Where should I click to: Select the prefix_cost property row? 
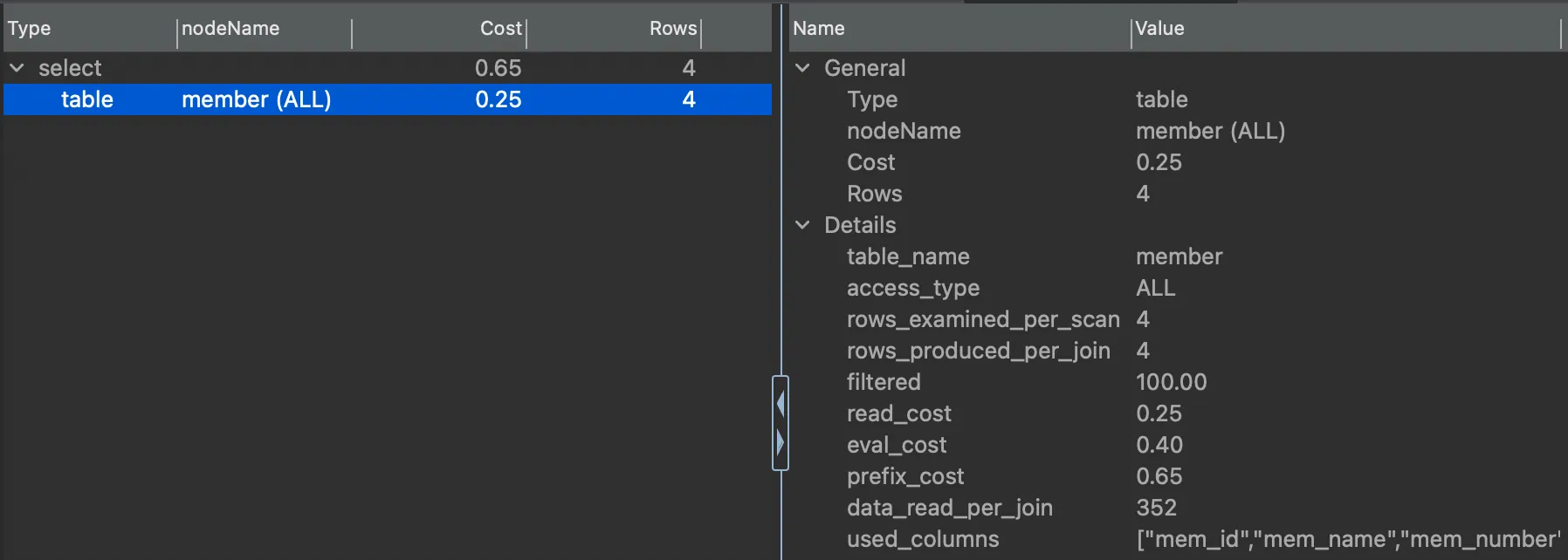pyautogui.click(x=904, y=476)
